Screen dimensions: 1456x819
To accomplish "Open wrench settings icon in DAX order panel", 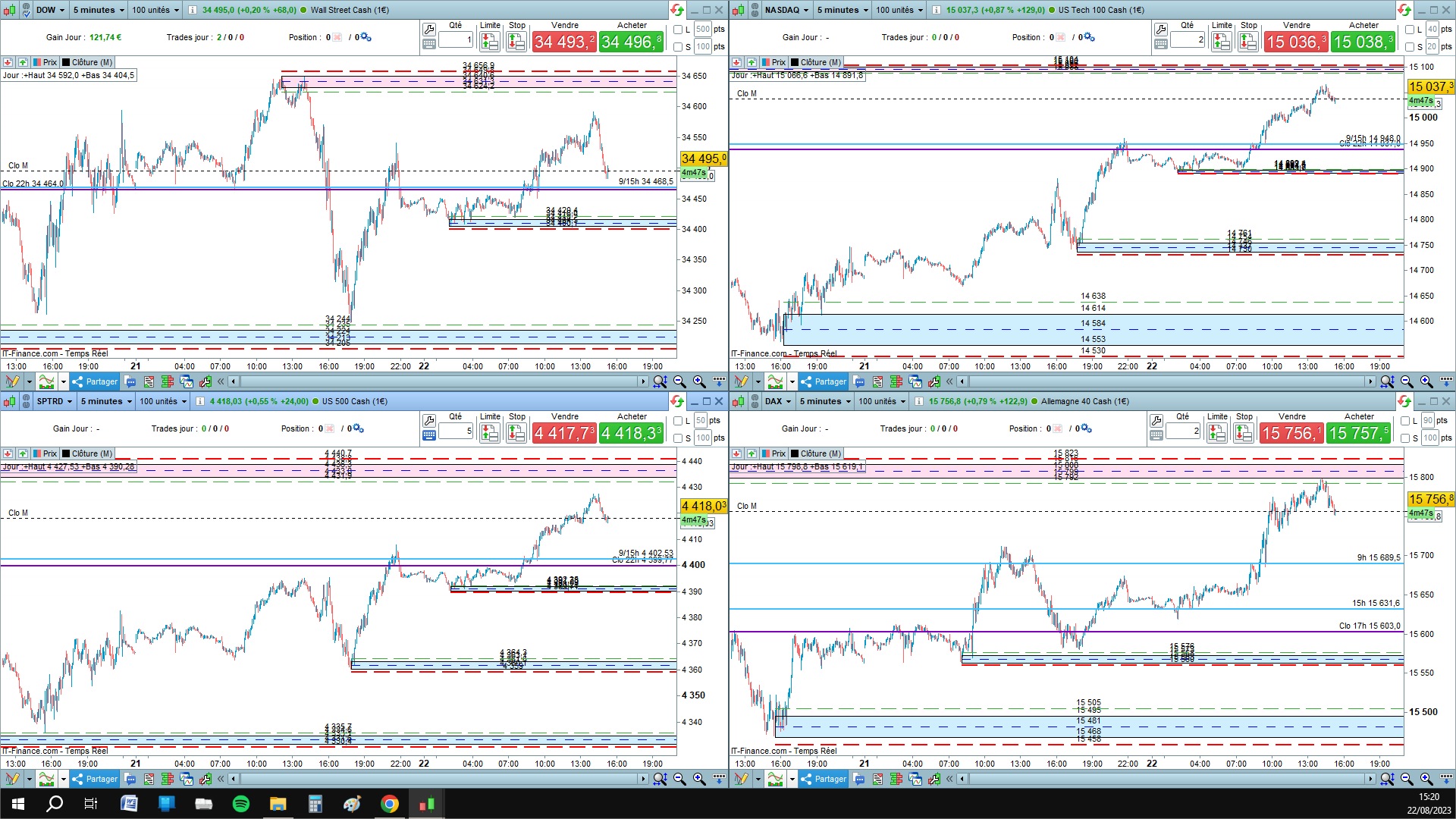I will 1156,420.
